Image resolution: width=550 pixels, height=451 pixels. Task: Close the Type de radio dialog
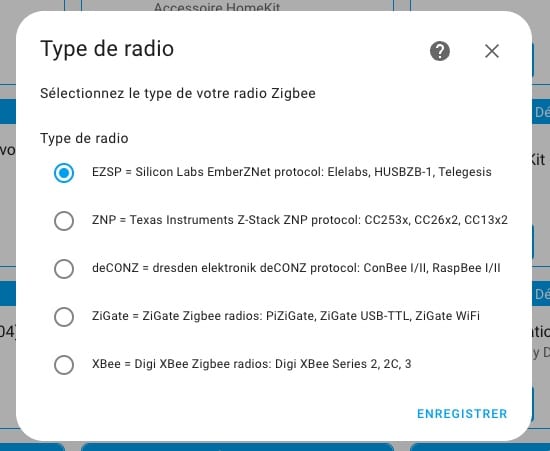click(492, 51)
